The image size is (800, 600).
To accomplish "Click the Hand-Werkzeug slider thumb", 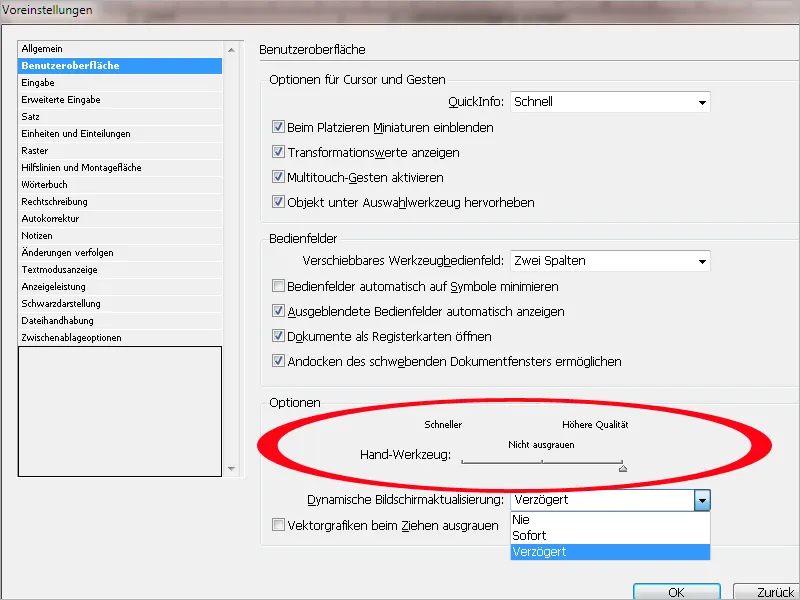I will click(x=622, y=467).
